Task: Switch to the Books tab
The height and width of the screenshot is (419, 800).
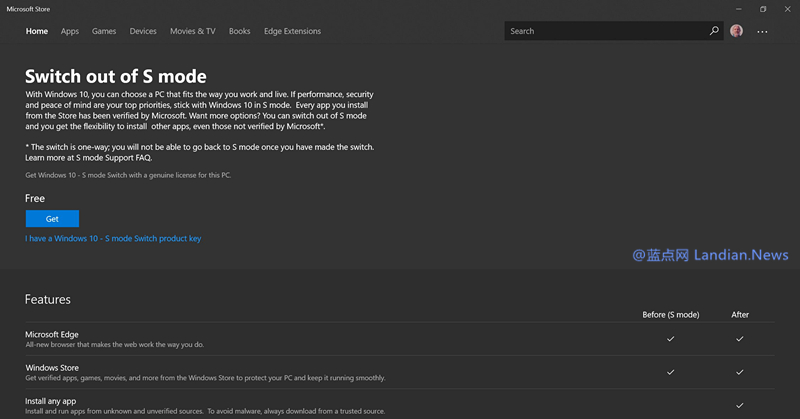Action: (240, 31)
